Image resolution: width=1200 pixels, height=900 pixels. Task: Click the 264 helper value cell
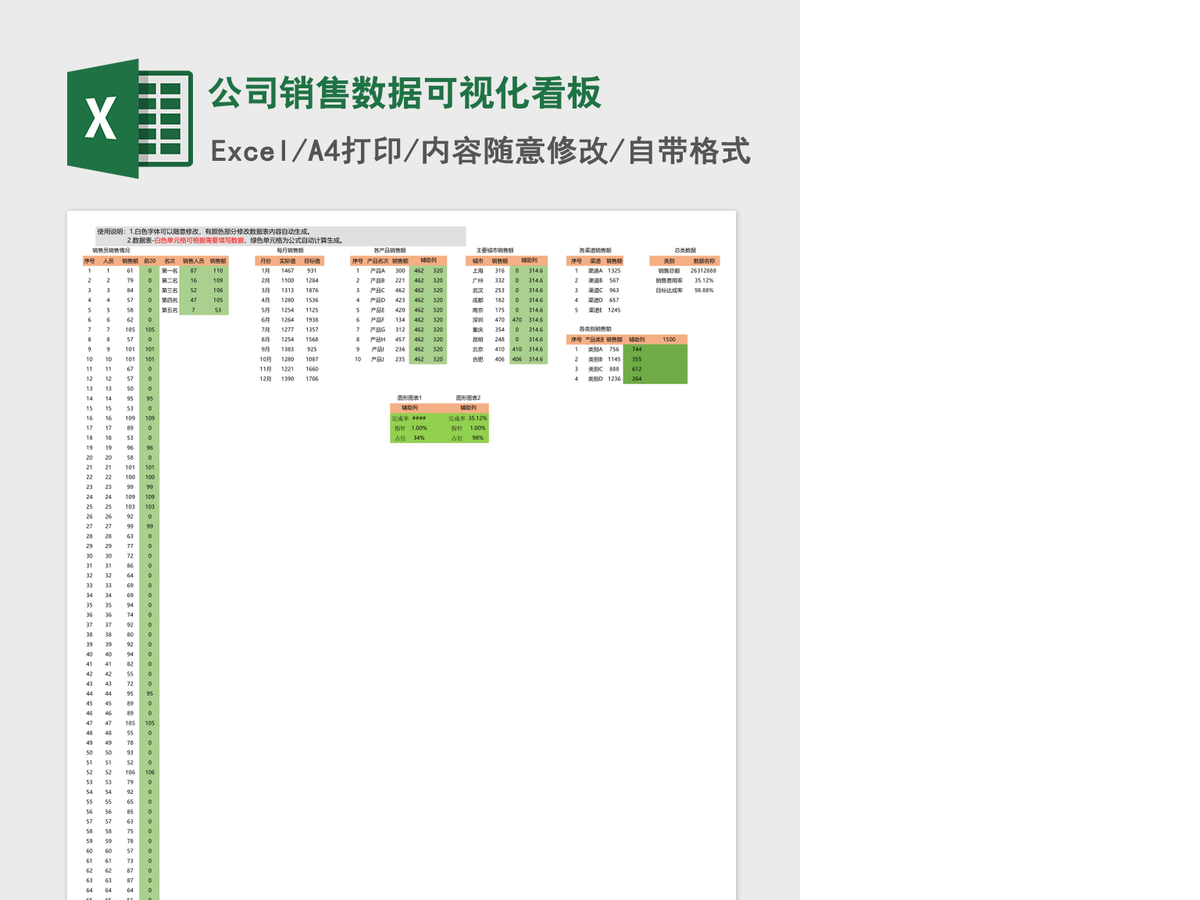point(637,379)
